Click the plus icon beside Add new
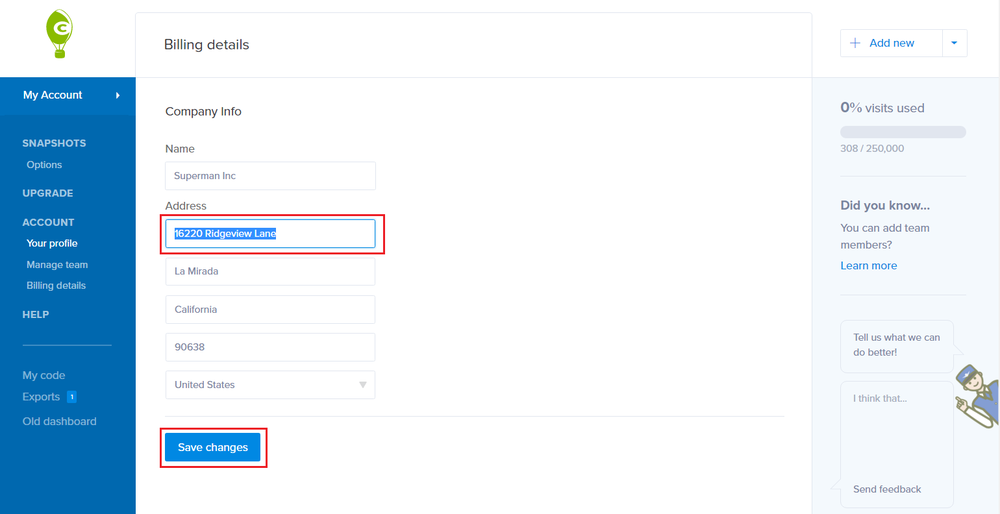Screen dimensions: 1000x514 coord(855,43)
